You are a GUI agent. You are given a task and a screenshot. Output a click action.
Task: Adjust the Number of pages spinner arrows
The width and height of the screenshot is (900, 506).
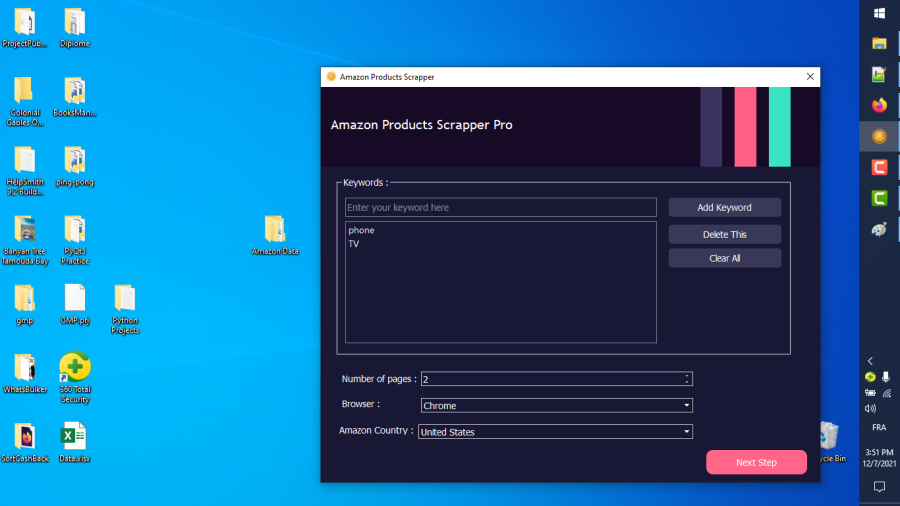686,379
